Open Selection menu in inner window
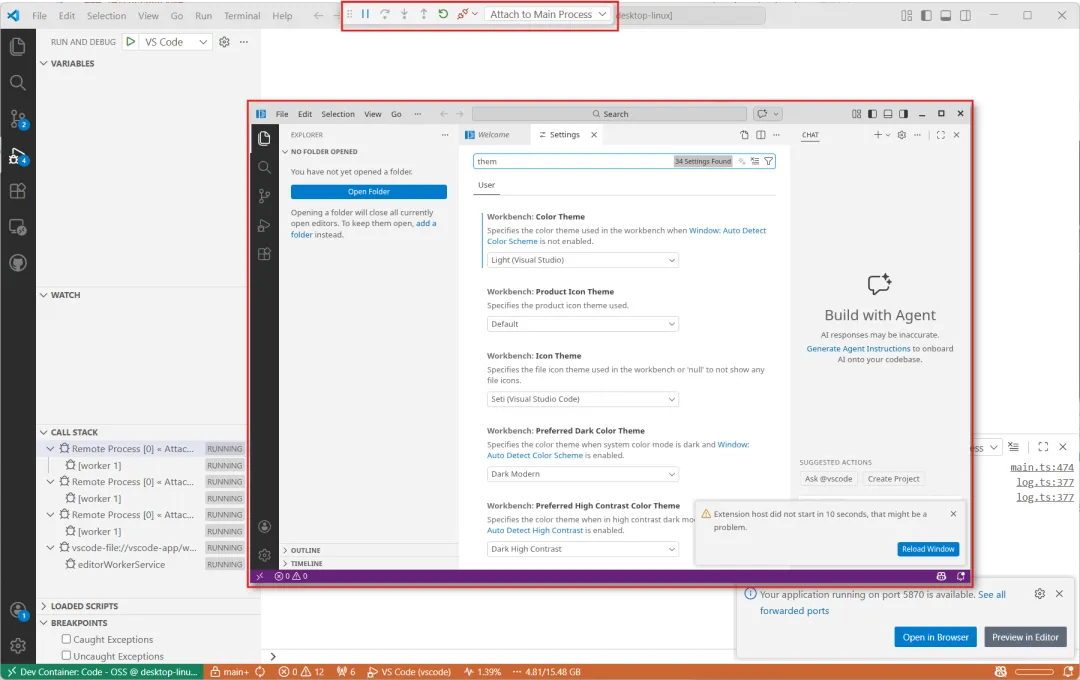Image resolution: width=1080 pixels, height=680 pixels. [x=338, y=114]
